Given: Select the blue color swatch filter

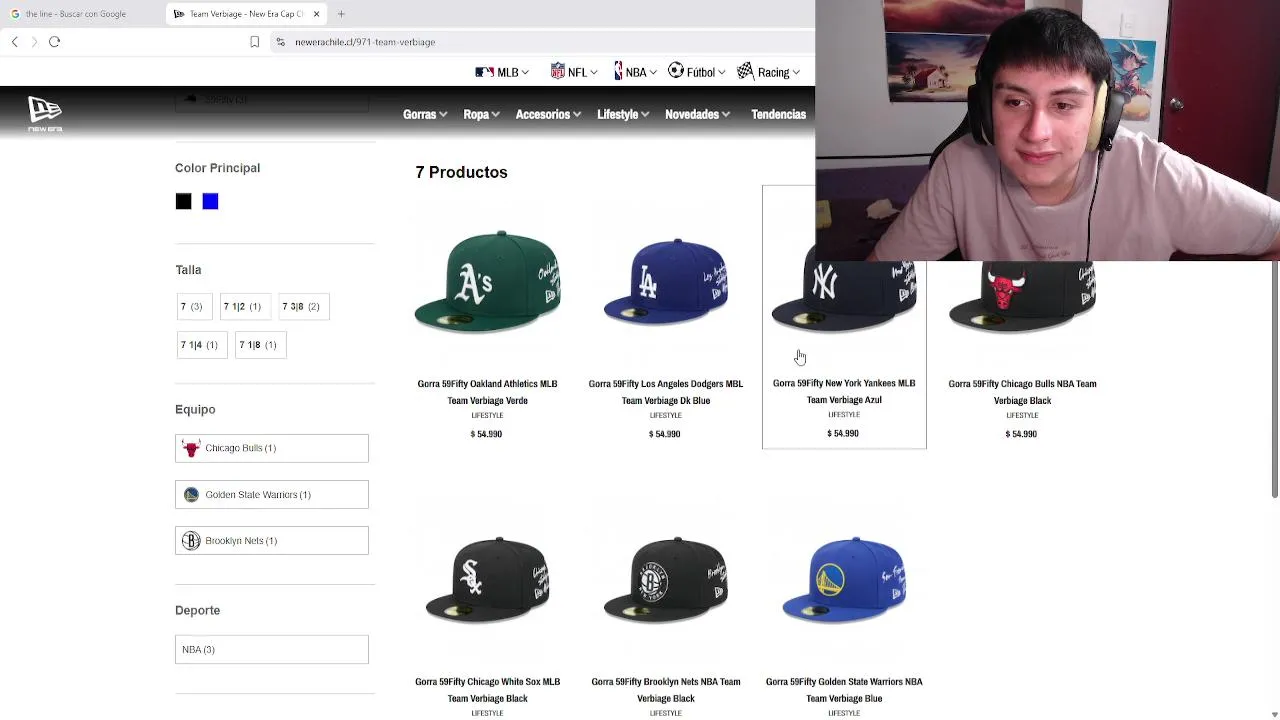Looking at the screenshot, I should pyautogui.click(x=210, y=202).
